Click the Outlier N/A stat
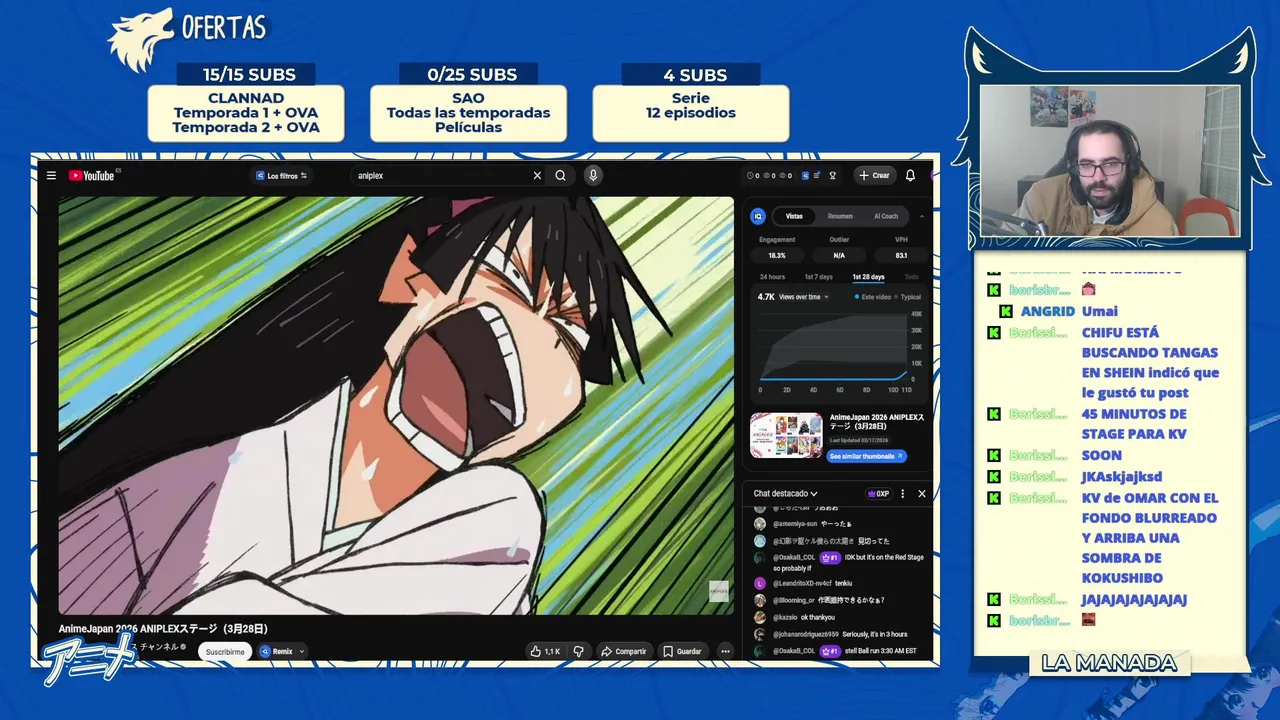The width and height of the screenshot is (1280, 720). click(839, 248)
